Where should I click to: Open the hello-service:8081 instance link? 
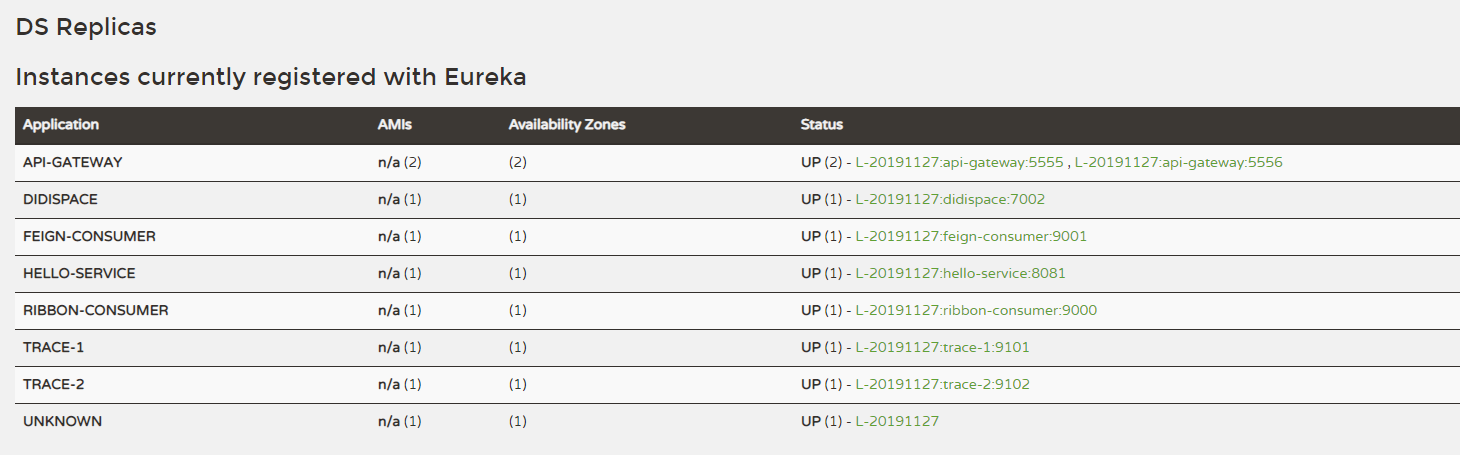[967, 273]
